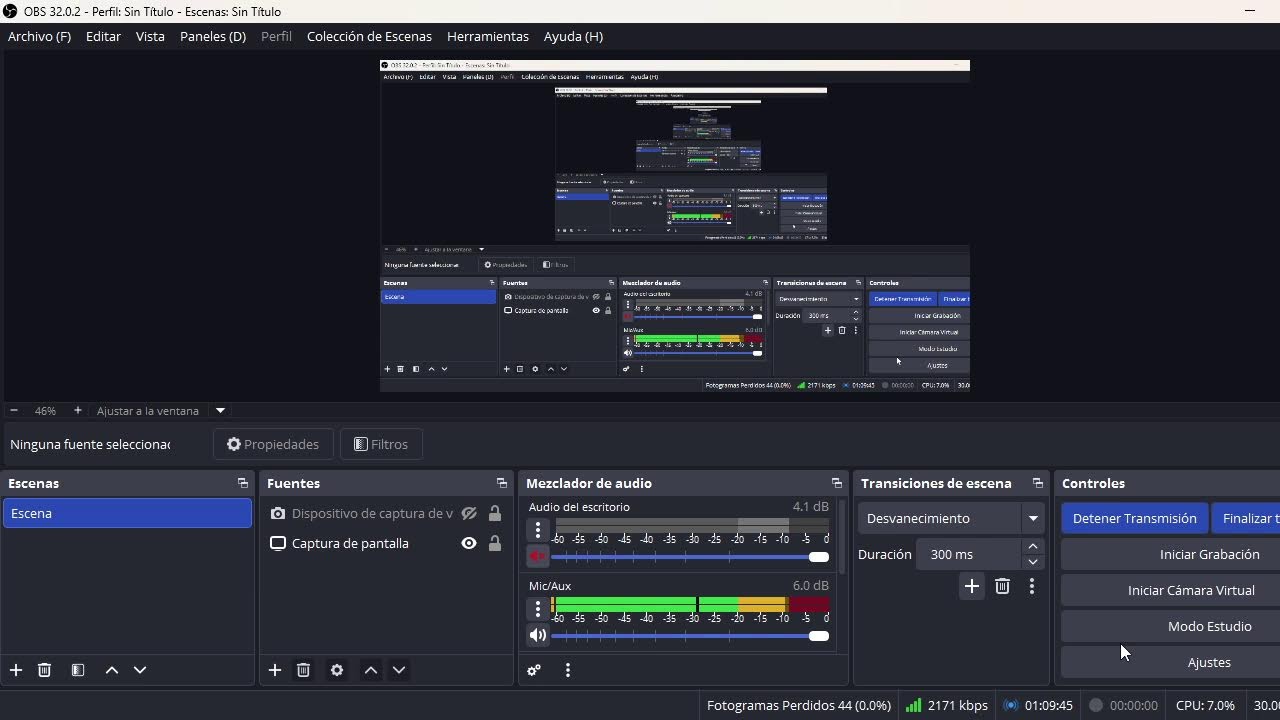Zoom out the preview with minus icon
Screen dimensions: 1280x720
tap(13, 410)
